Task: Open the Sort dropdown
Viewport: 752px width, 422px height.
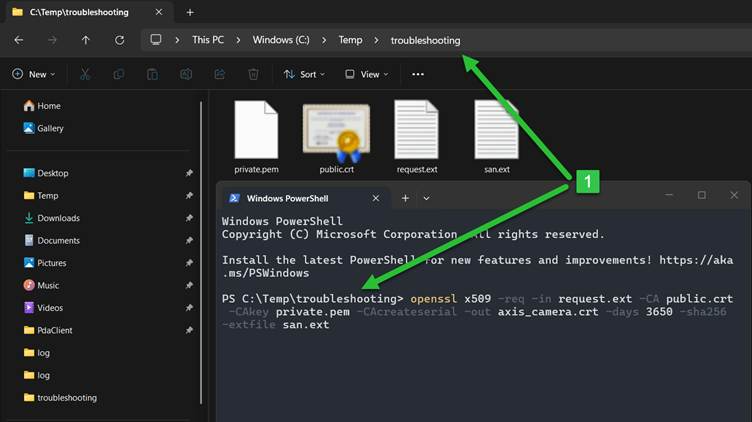Action: pos(304,74)
